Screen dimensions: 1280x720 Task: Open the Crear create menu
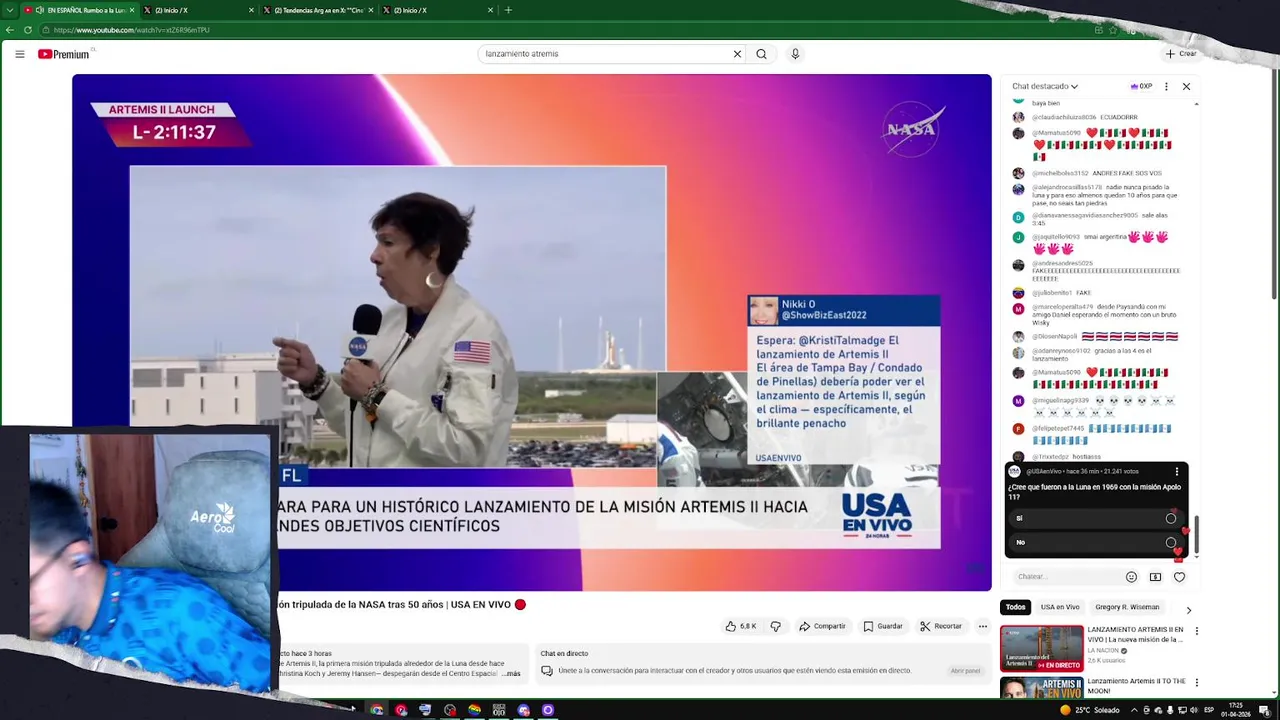tap(1180, 54)
